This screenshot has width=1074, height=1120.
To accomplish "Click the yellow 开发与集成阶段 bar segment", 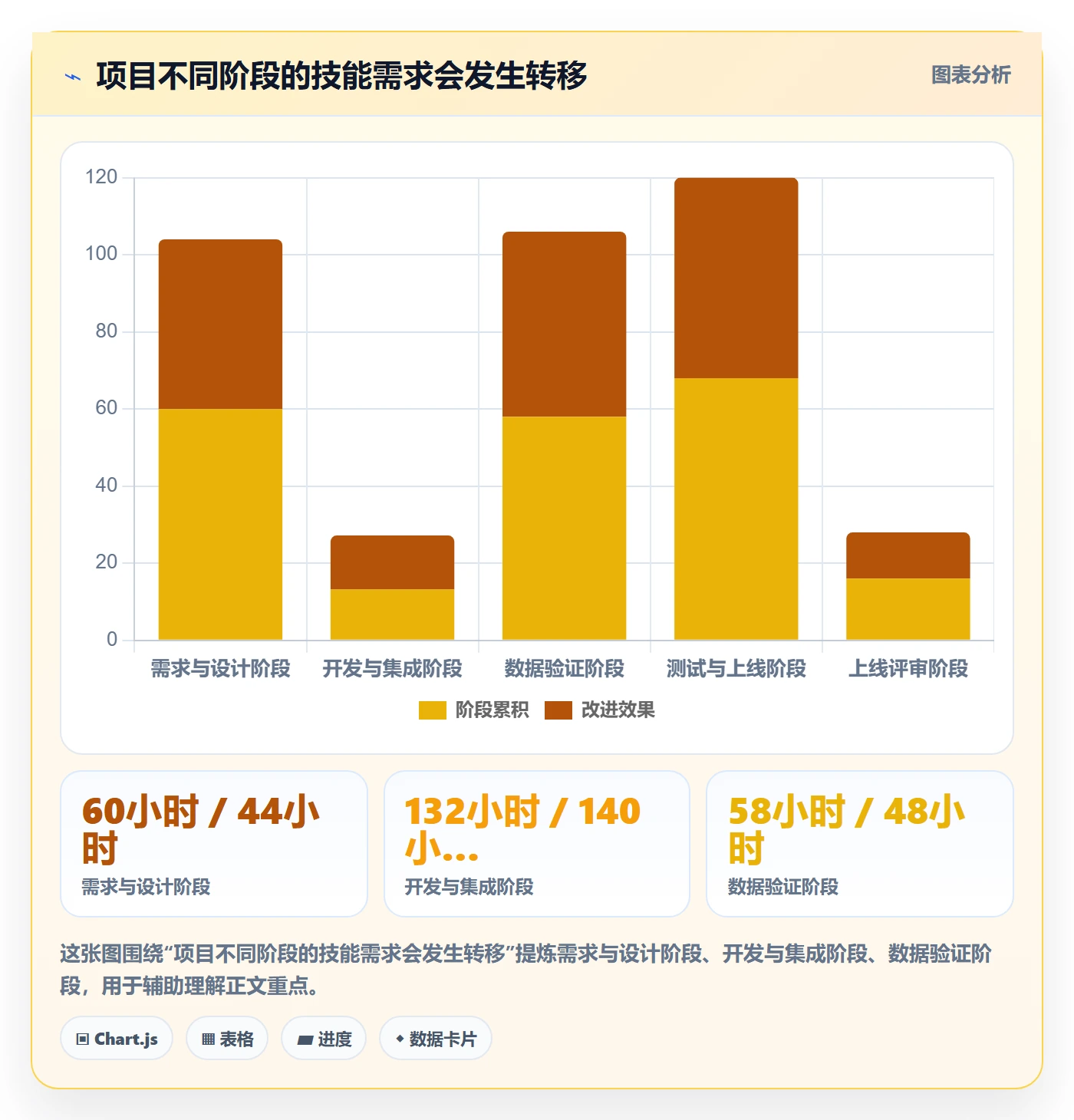I will 392,614.
